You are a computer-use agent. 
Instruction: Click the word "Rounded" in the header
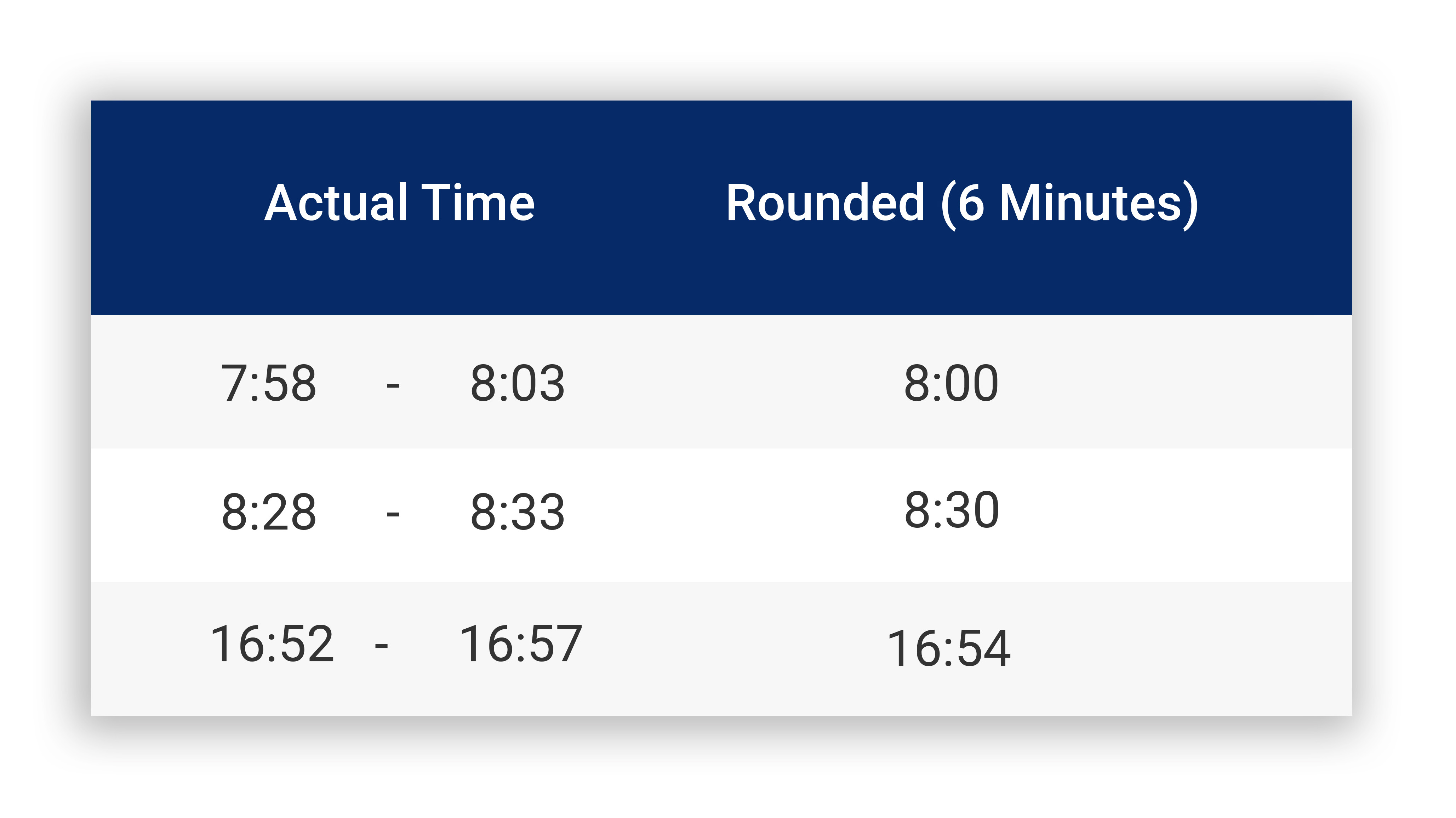[x=825, y=203]
